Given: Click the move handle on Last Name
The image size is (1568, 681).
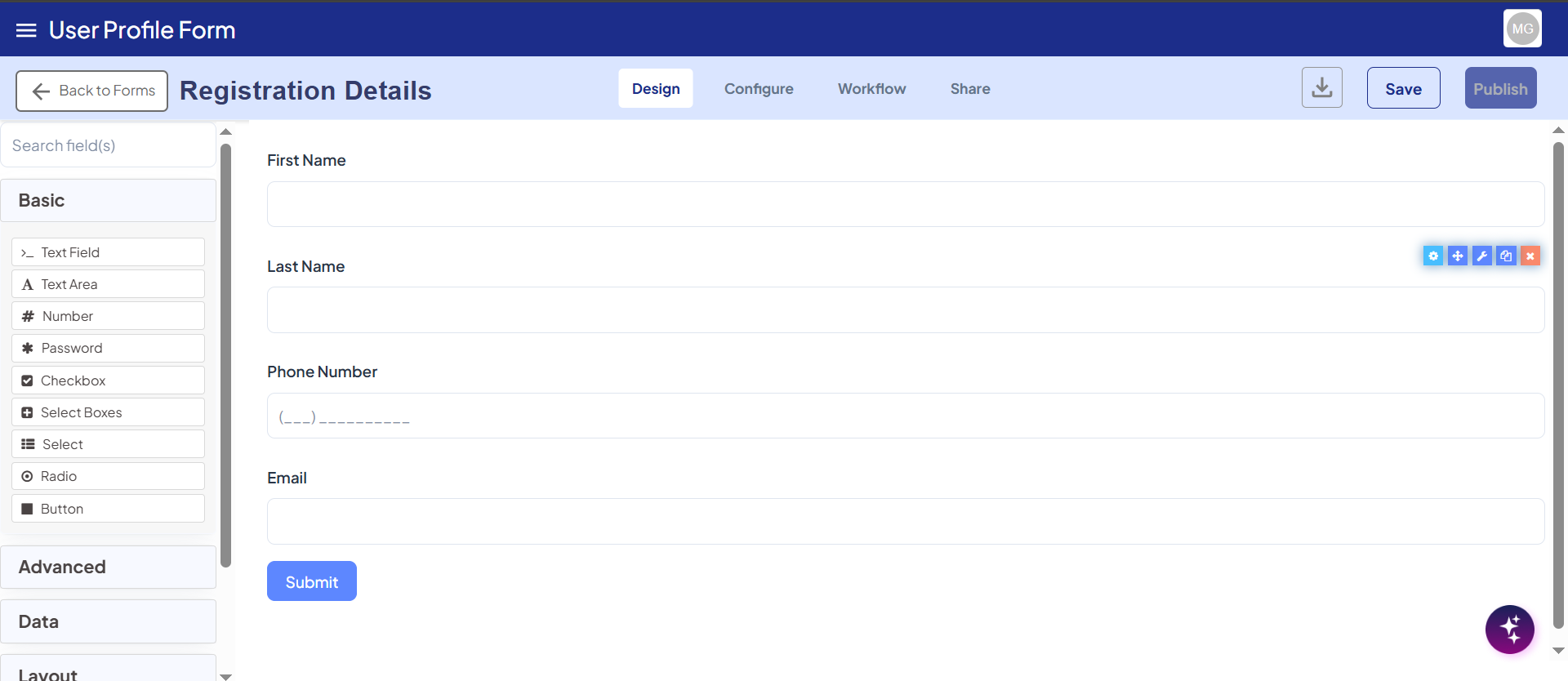Looking at the screenshot, I should point(1458,256).
